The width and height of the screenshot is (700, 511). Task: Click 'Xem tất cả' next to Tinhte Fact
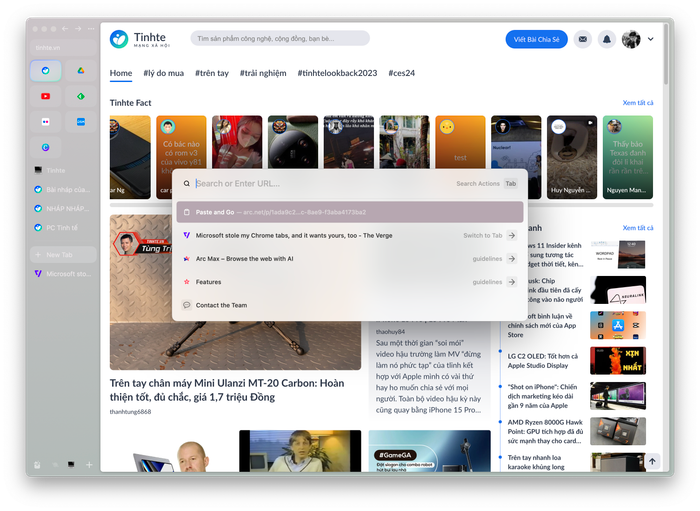[x=638, y=103]
